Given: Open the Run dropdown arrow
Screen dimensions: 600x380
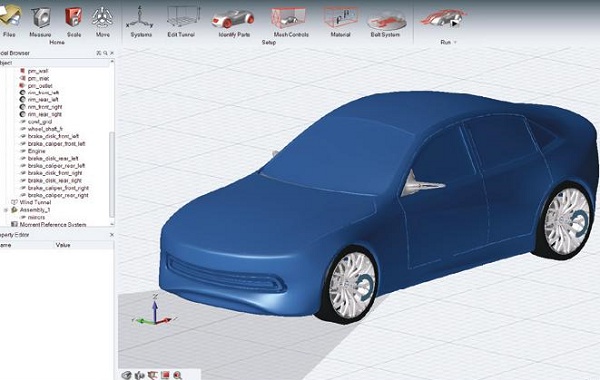Looking at the screenshot, I should pos(455,42).
